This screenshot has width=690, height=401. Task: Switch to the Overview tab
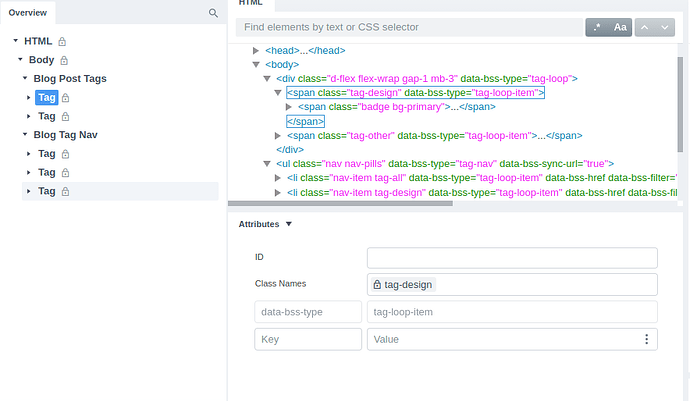28,12
